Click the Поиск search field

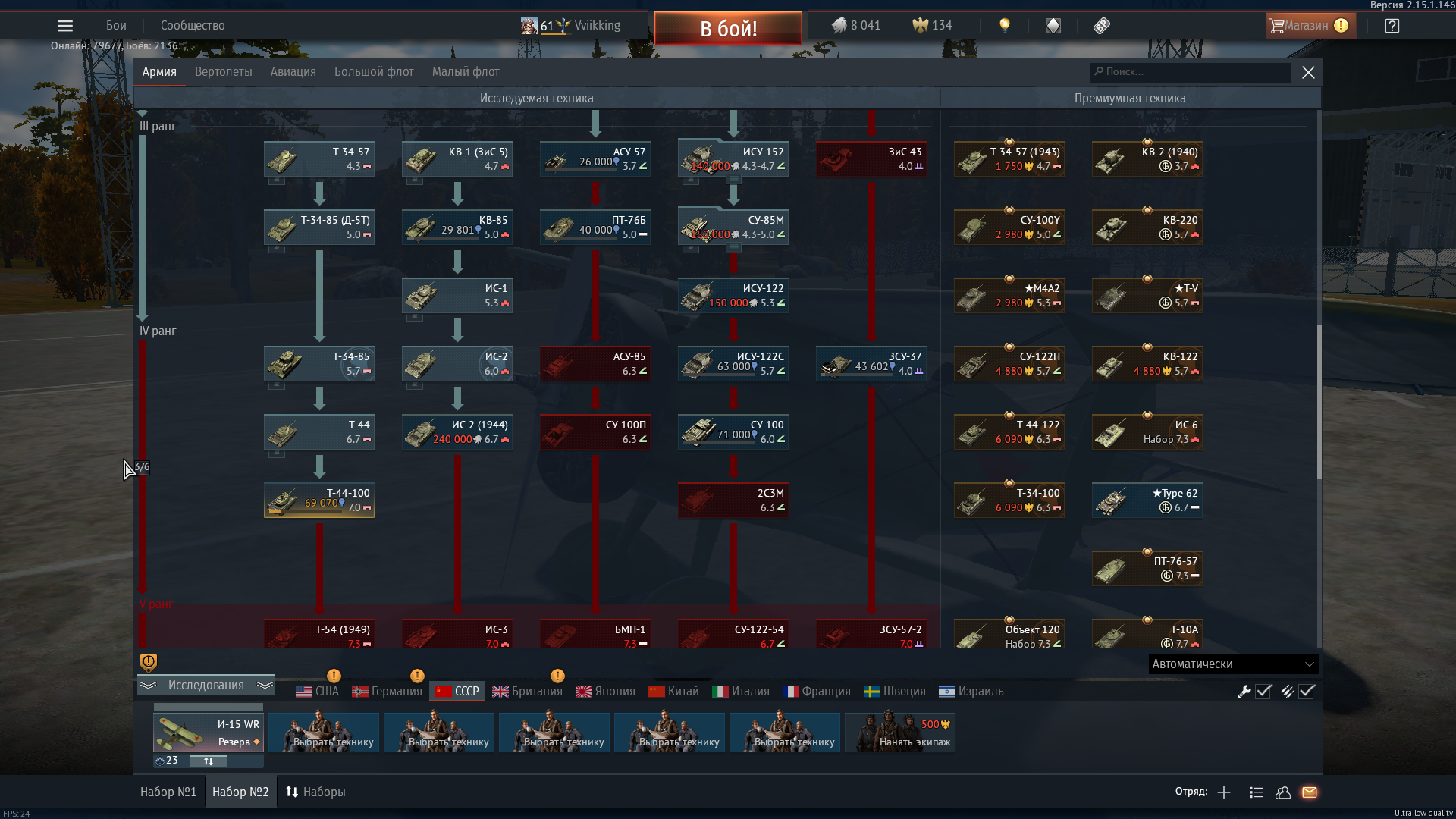[1191, 72]
